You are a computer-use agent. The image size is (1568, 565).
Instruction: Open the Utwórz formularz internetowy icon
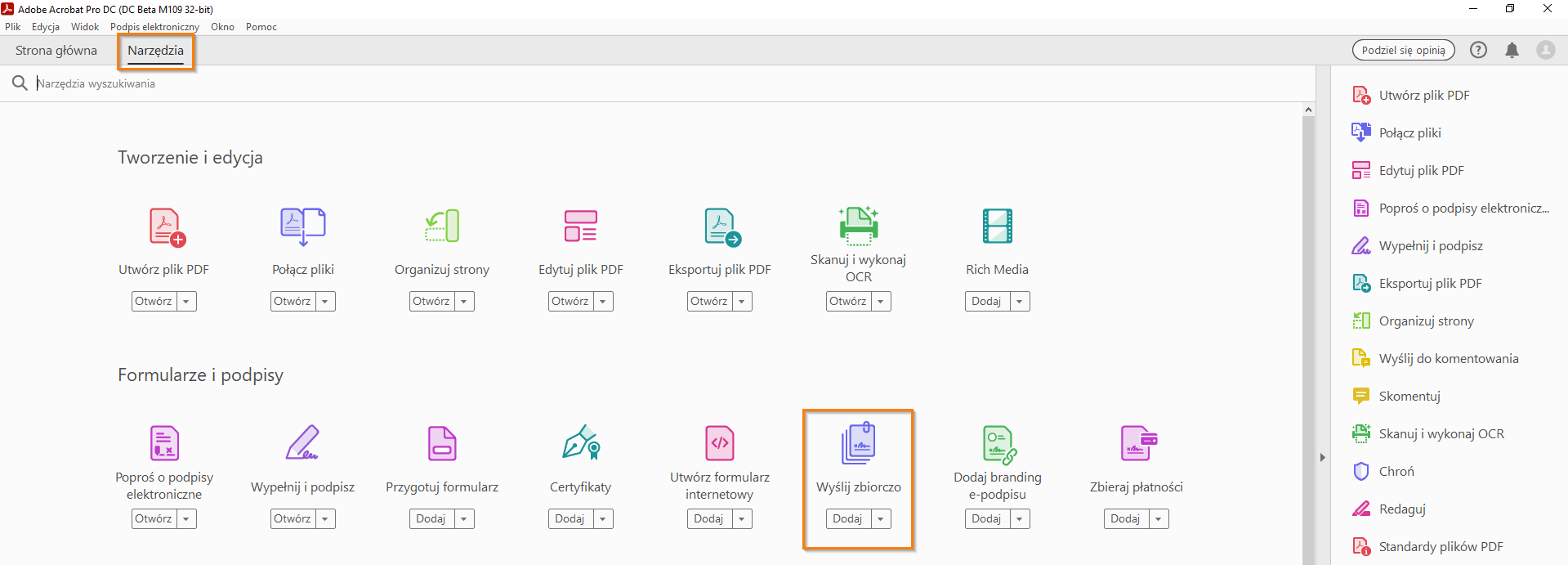tap(720, 442)
